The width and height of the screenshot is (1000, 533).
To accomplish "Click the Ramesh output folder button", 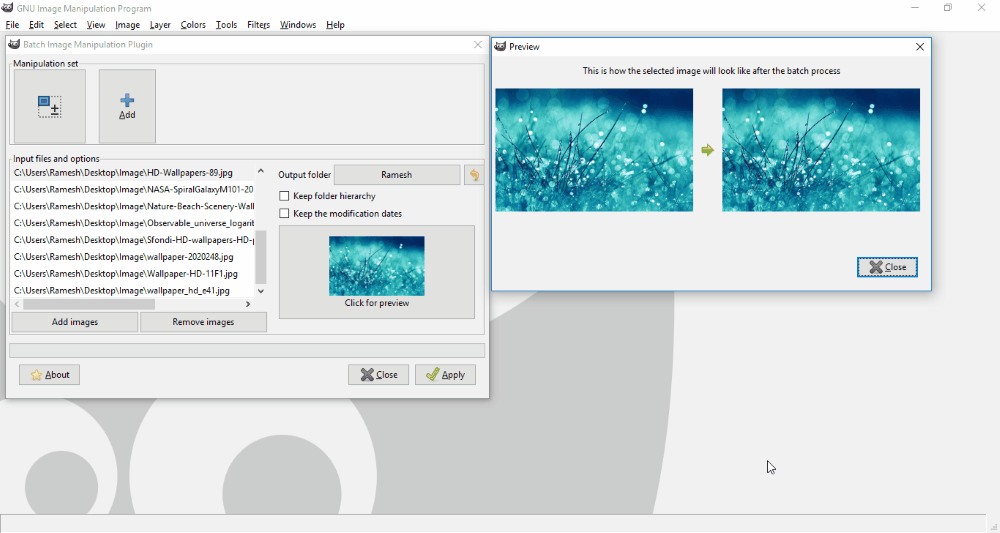I will [397, 175].
